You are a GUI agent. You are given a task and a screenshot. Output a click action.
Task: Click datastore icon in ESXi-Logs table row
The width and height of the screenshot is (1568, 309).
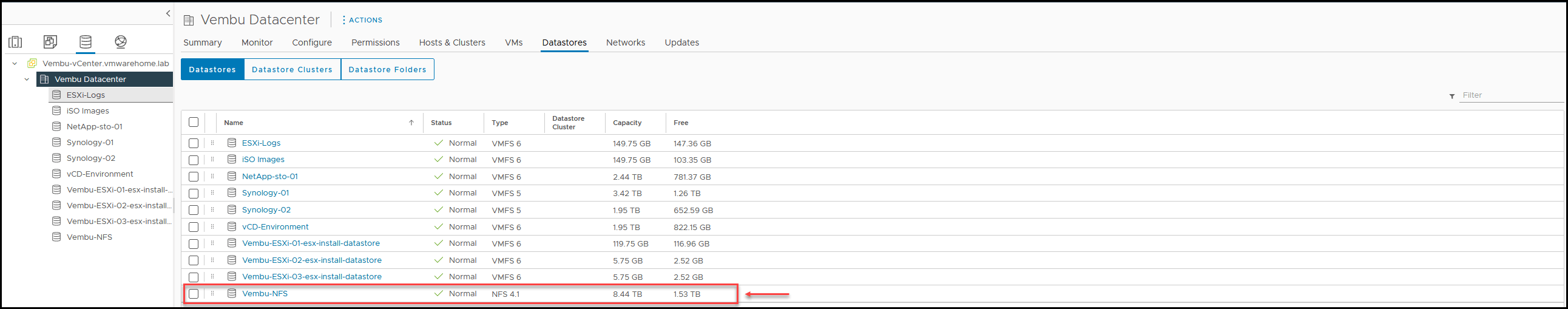tap(232, 143)
